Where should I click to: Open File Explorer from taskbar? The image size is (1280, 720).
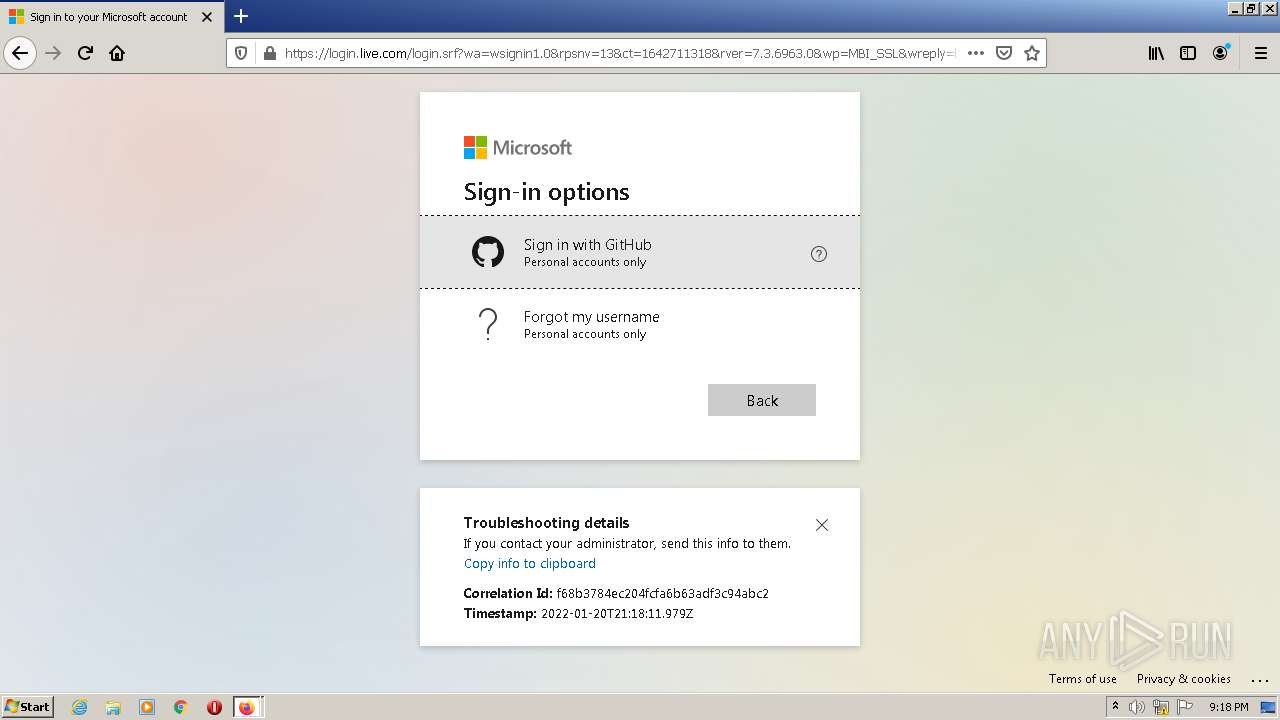click(113, 707)
